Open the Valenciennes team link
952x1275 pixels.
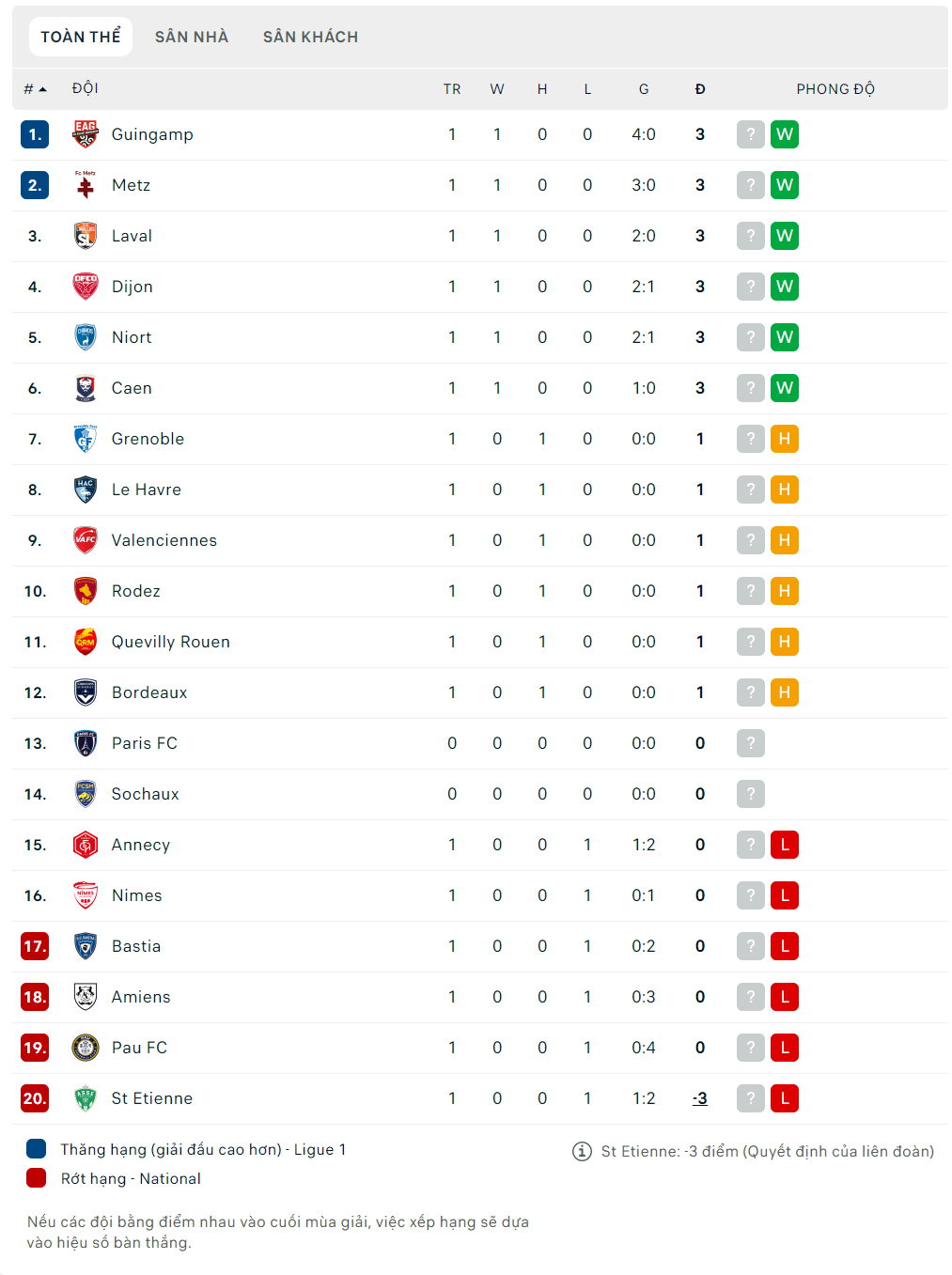coord(164,540)
